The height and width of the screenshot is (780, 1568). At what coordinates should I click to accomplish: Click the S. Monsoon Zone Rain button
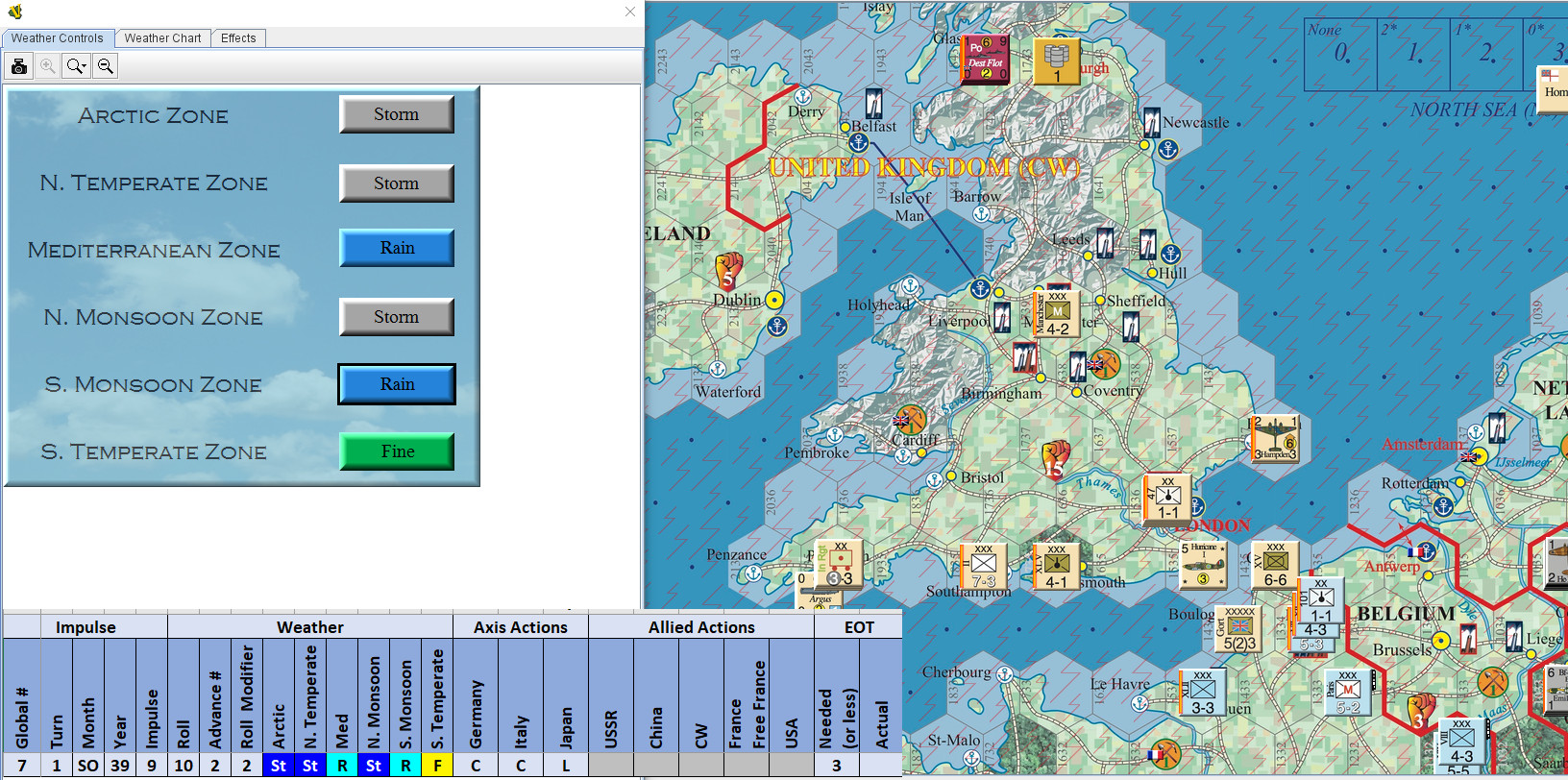[x=396, y=384]
